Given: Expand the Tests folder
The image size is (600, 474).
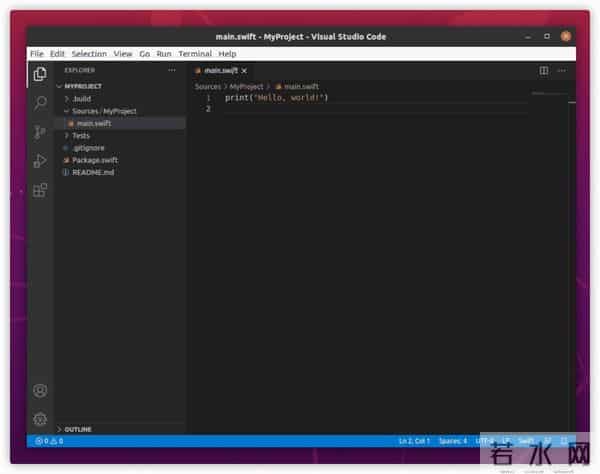Looking at the screenshot, I should 80,135.
